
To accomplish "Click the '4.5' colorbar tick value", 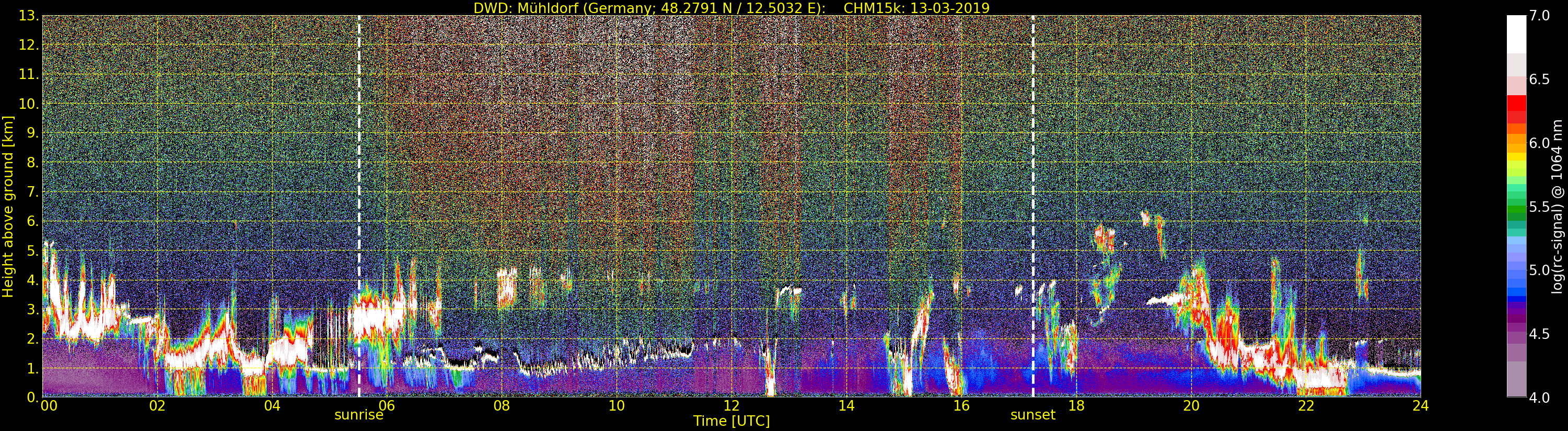I will pos(1539,334).
